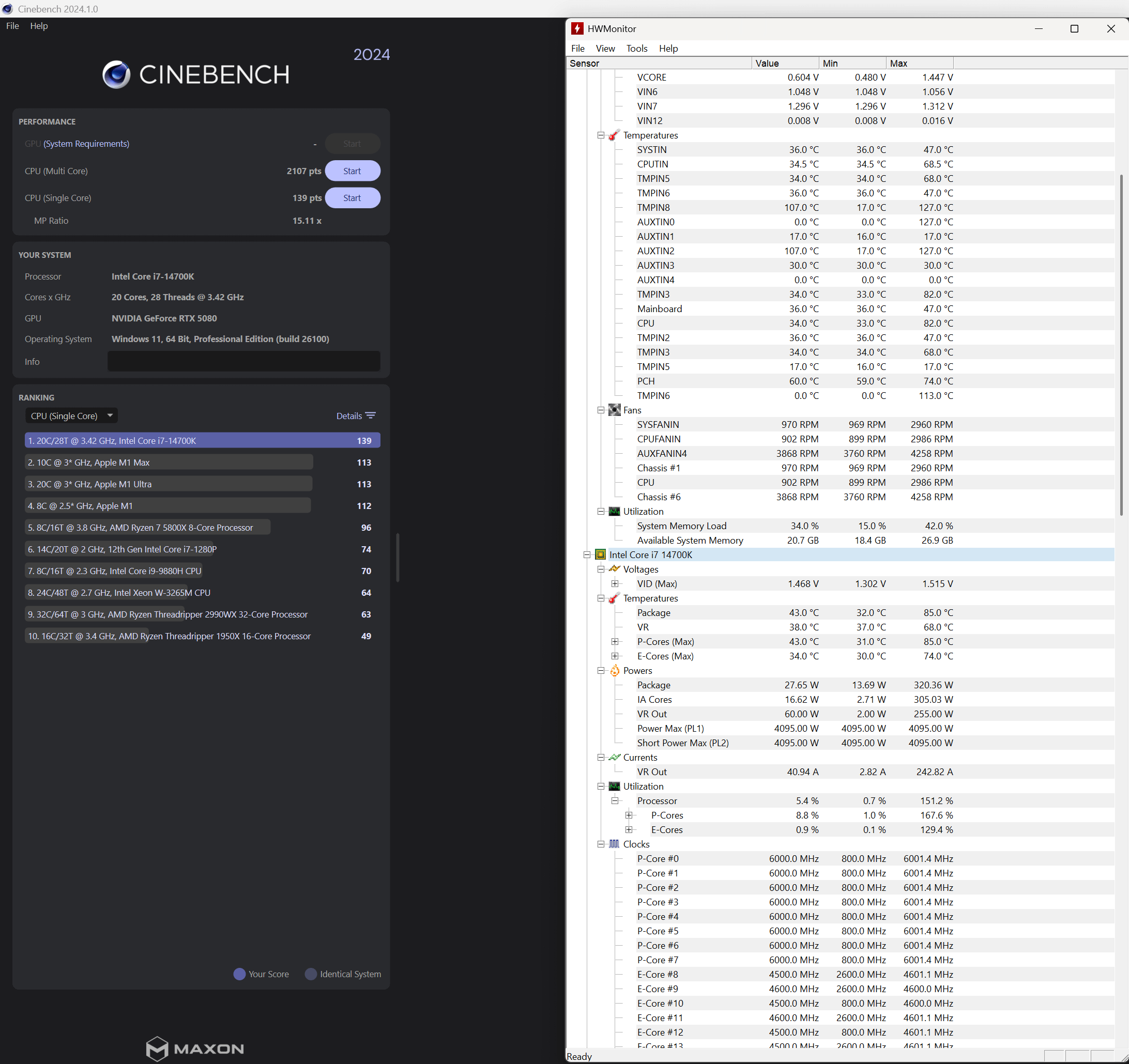Collapse the Powers group
1129x1064 pixels.
pyautogui.click(x=601, y=671)
